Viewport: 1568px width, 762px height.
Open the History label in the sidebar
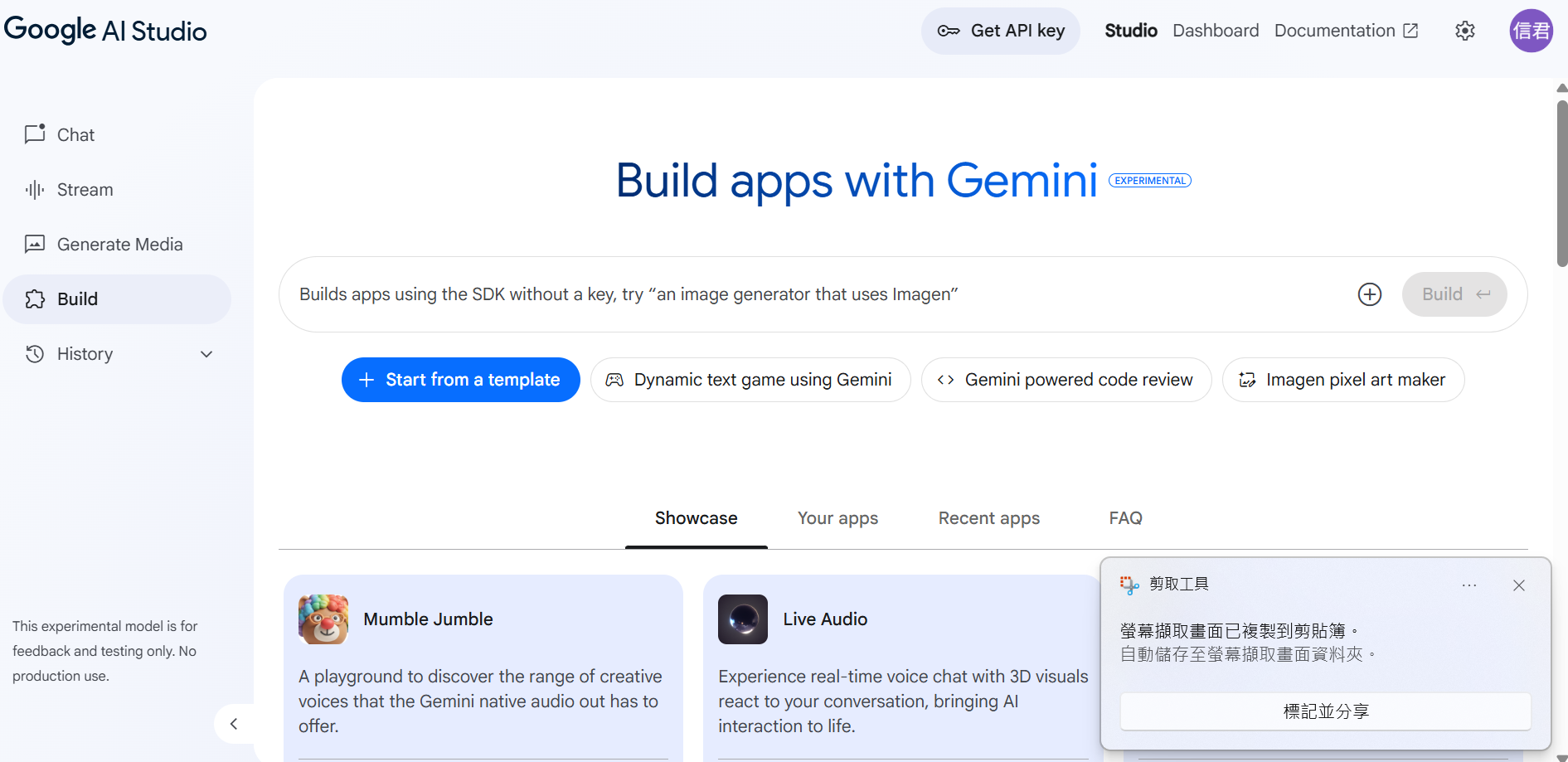85,354
